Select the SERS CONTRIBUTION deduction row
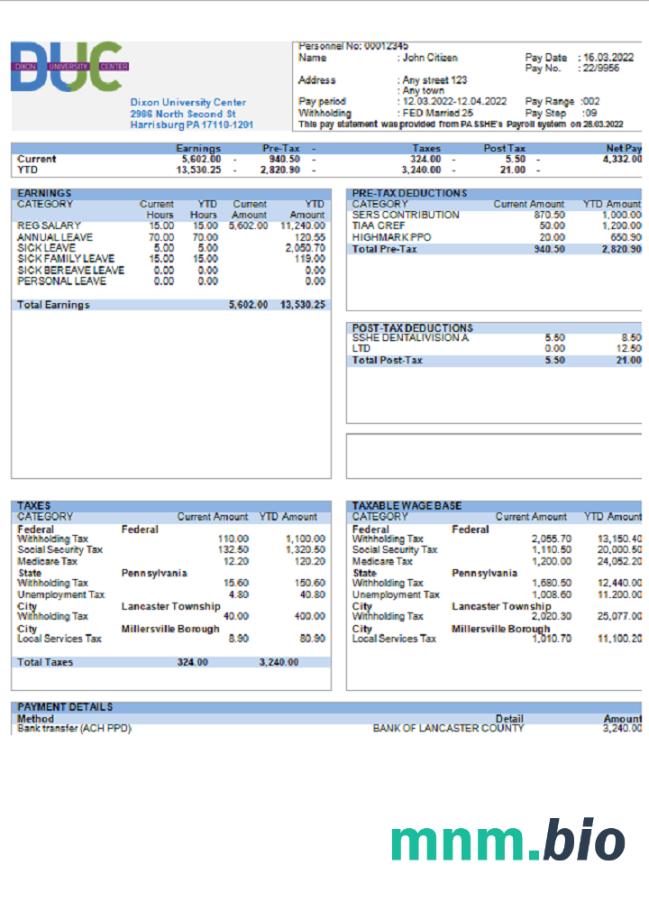The height and width of the screenshot is (902, 649). [406, 215]
